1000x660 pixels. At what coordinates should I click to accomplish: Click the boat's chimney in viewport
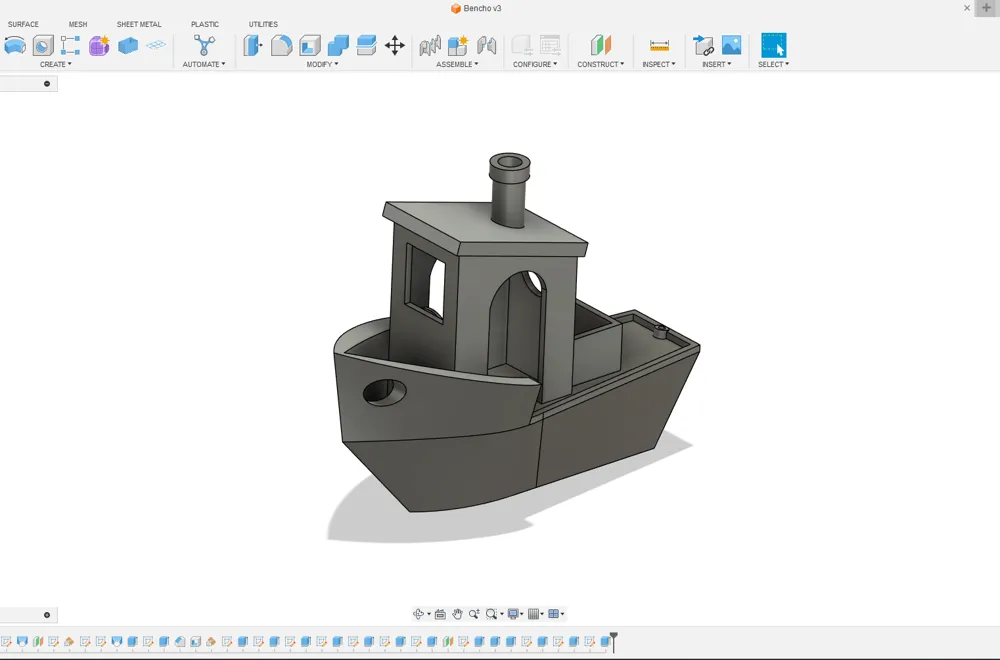[x=509, y=189]
